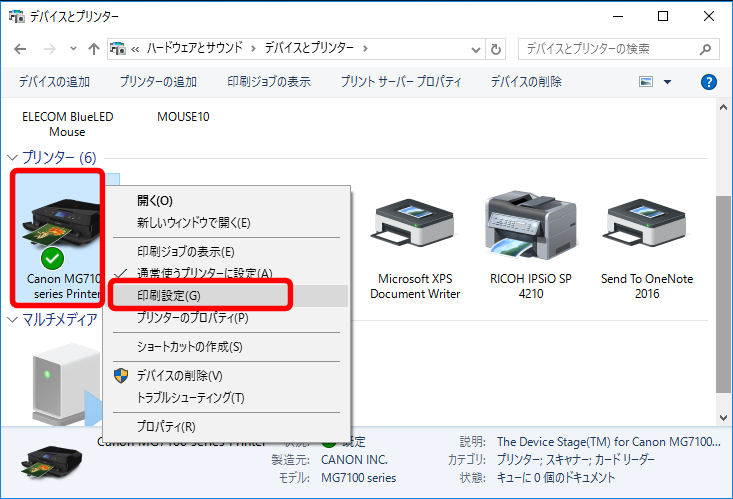
Task: Expand breadcrumb arrow after デバイスとプリンター
Action: point(365,49)
